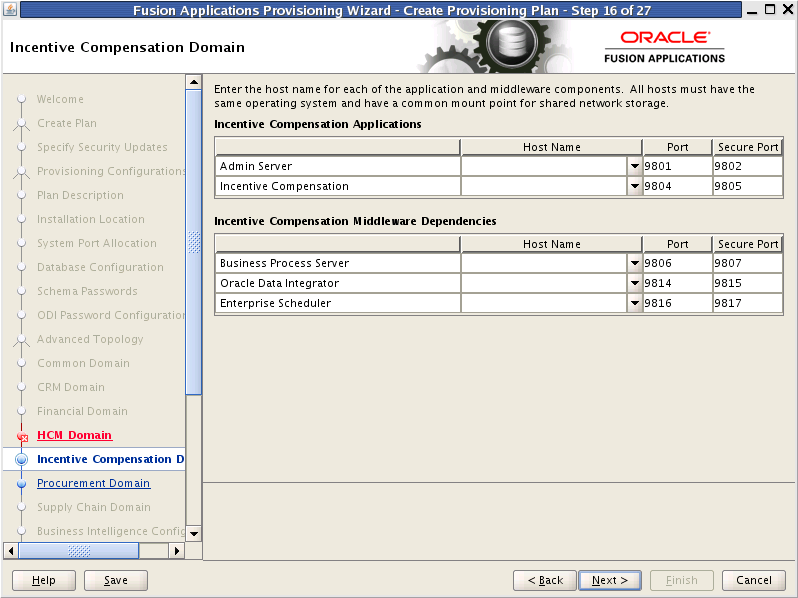798x598 pixels.
Task: Open the Procurement Domain step link
Action: pyautogui.click(x=94, y=483)
